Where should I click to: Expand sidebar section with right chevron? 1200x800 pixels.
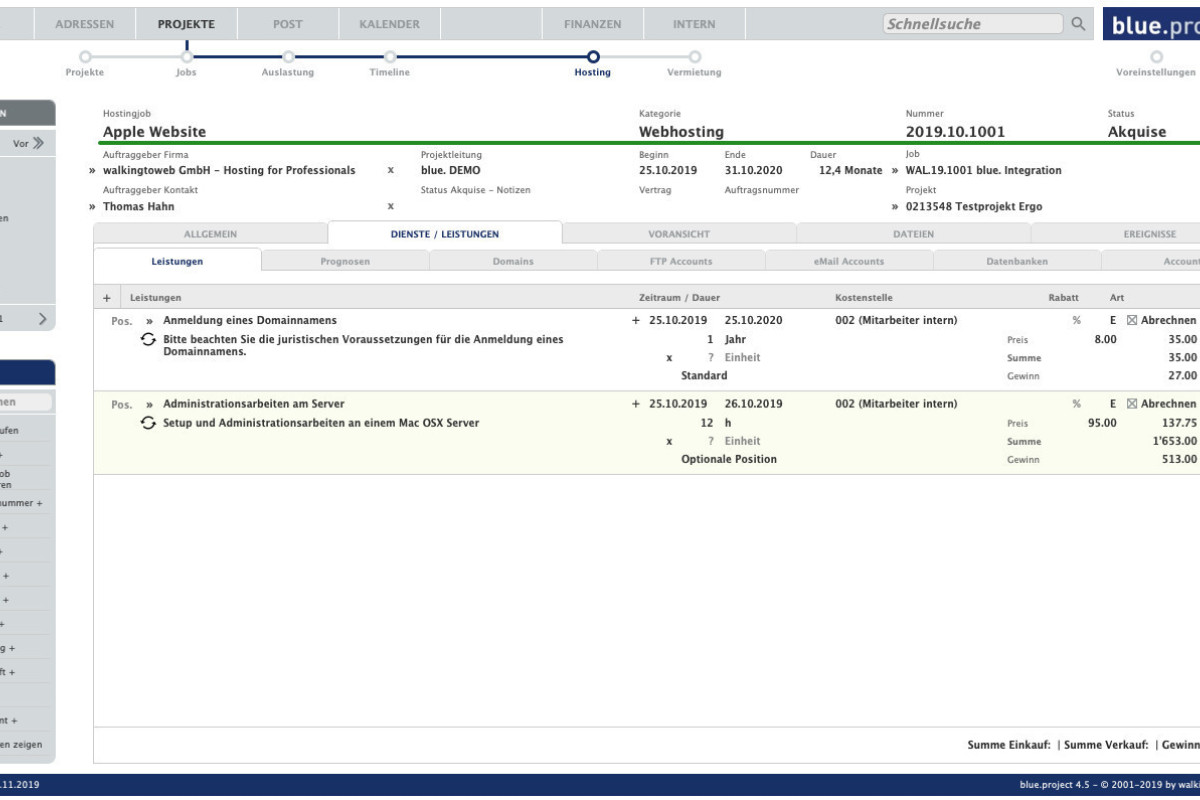coord(43,319)
